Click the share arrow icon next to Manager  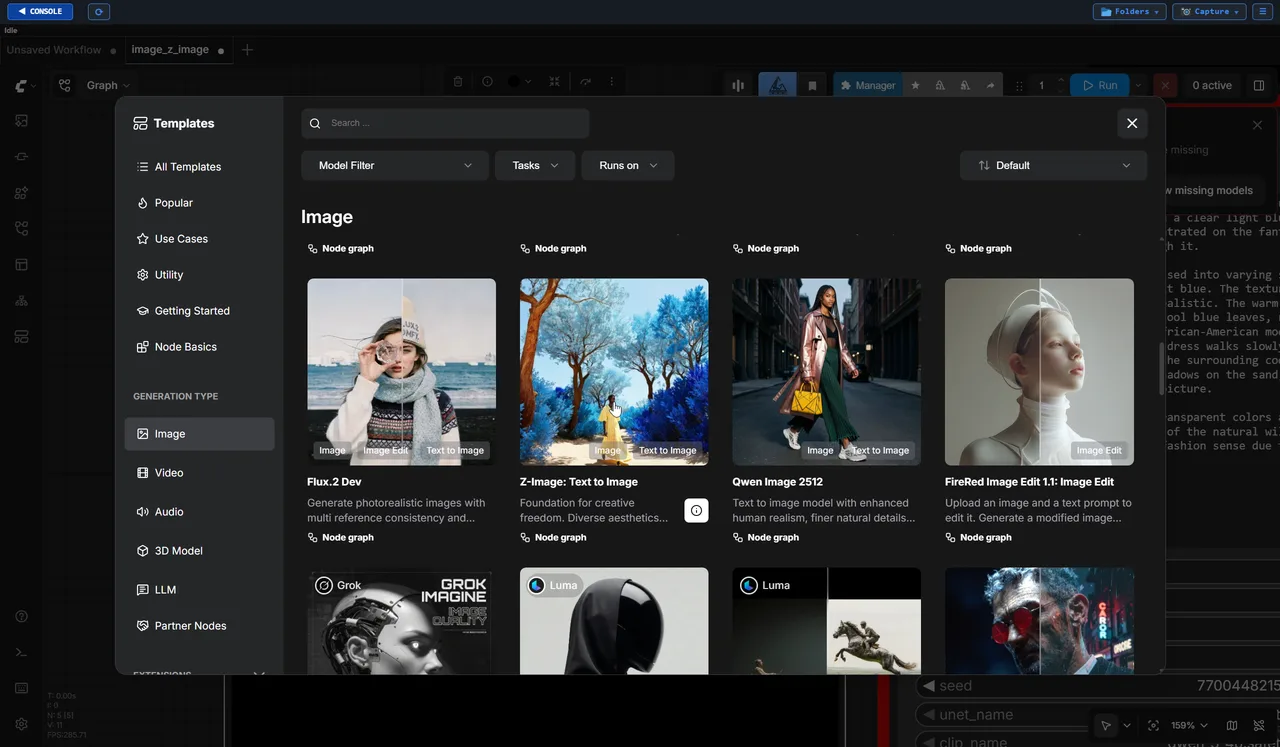[990, 86]
